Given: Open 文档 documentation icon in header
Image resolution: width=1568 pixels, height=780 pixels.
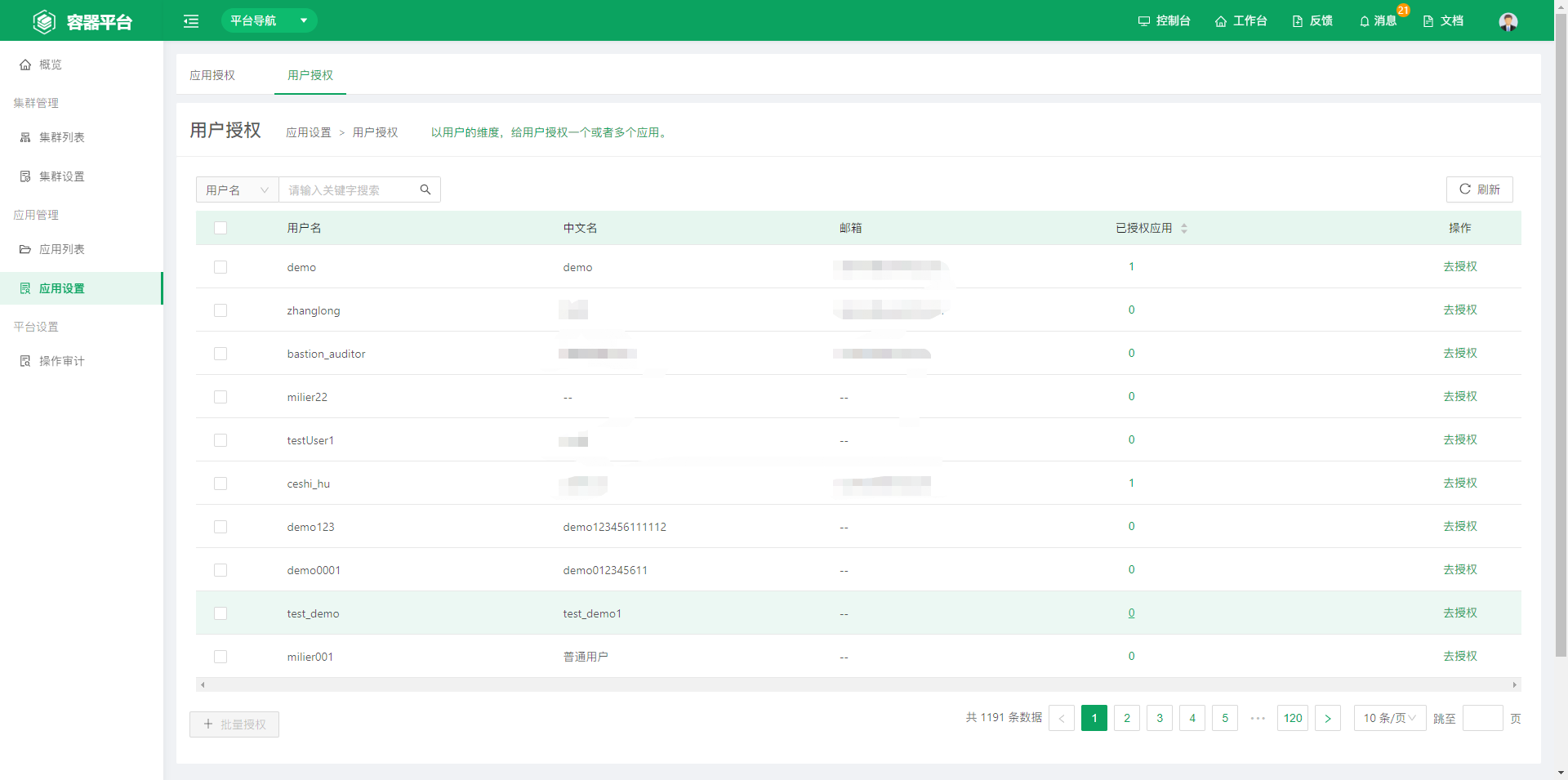Looking at the screenshot, I should click(x=1428, y=21).
